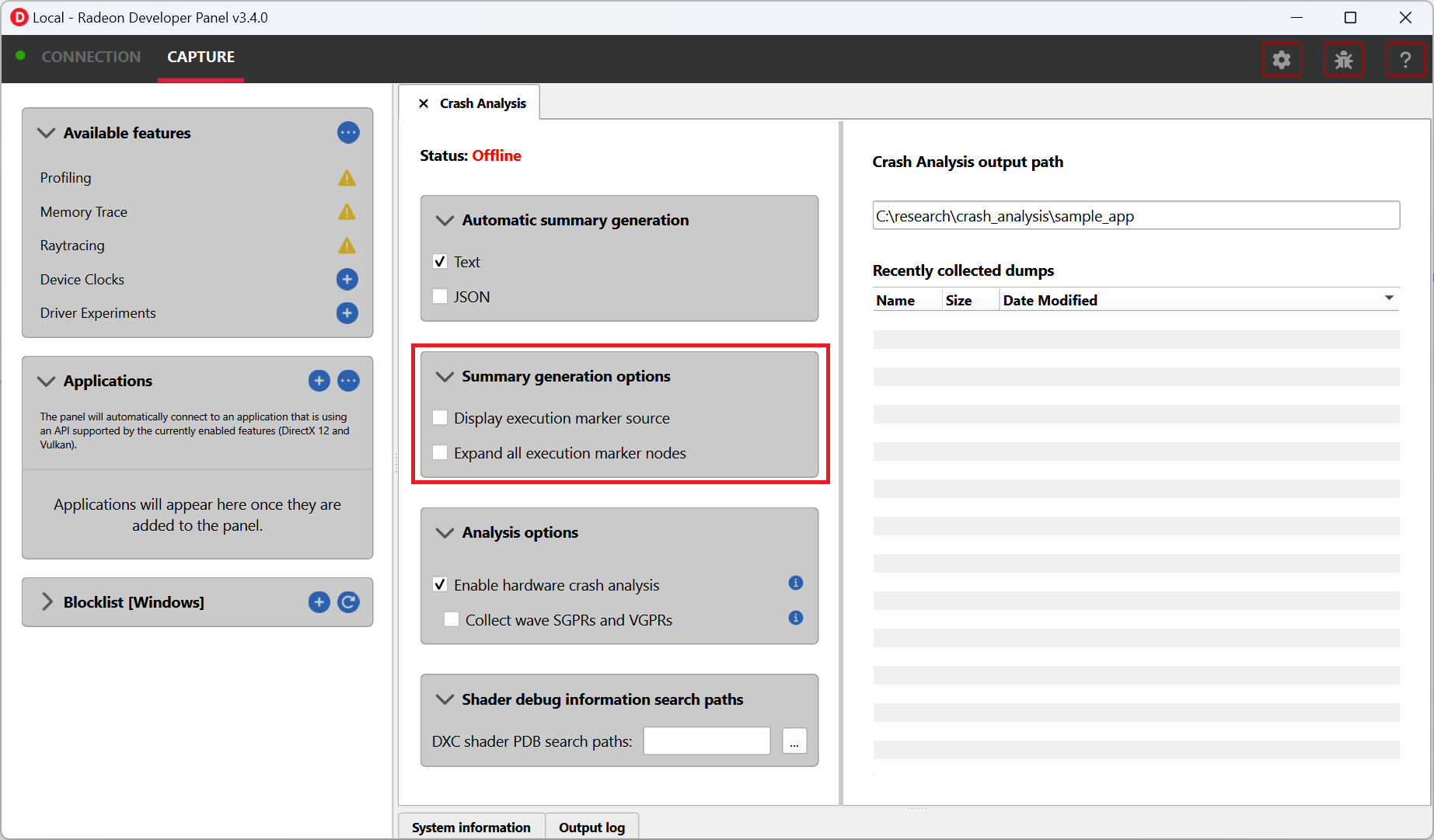The width and height of the screenshot is (1434, 840).
Task: Switch to the CONNECTION tab
Action: coord(91,57)
